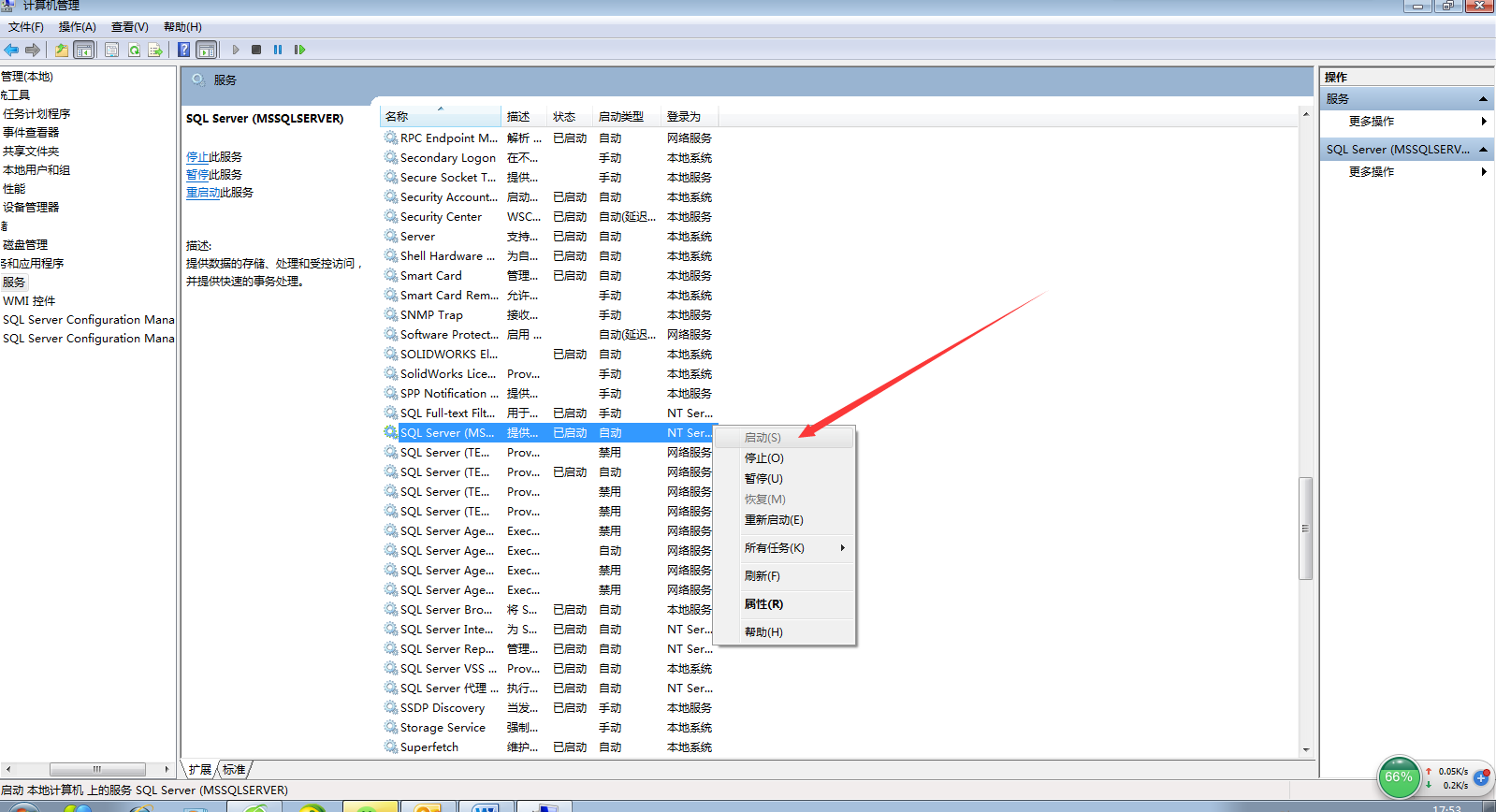Click the Forward arrow in toolbar
Image resolution: width=1496 pixels, height=812 pixels.
click(33, 50)
